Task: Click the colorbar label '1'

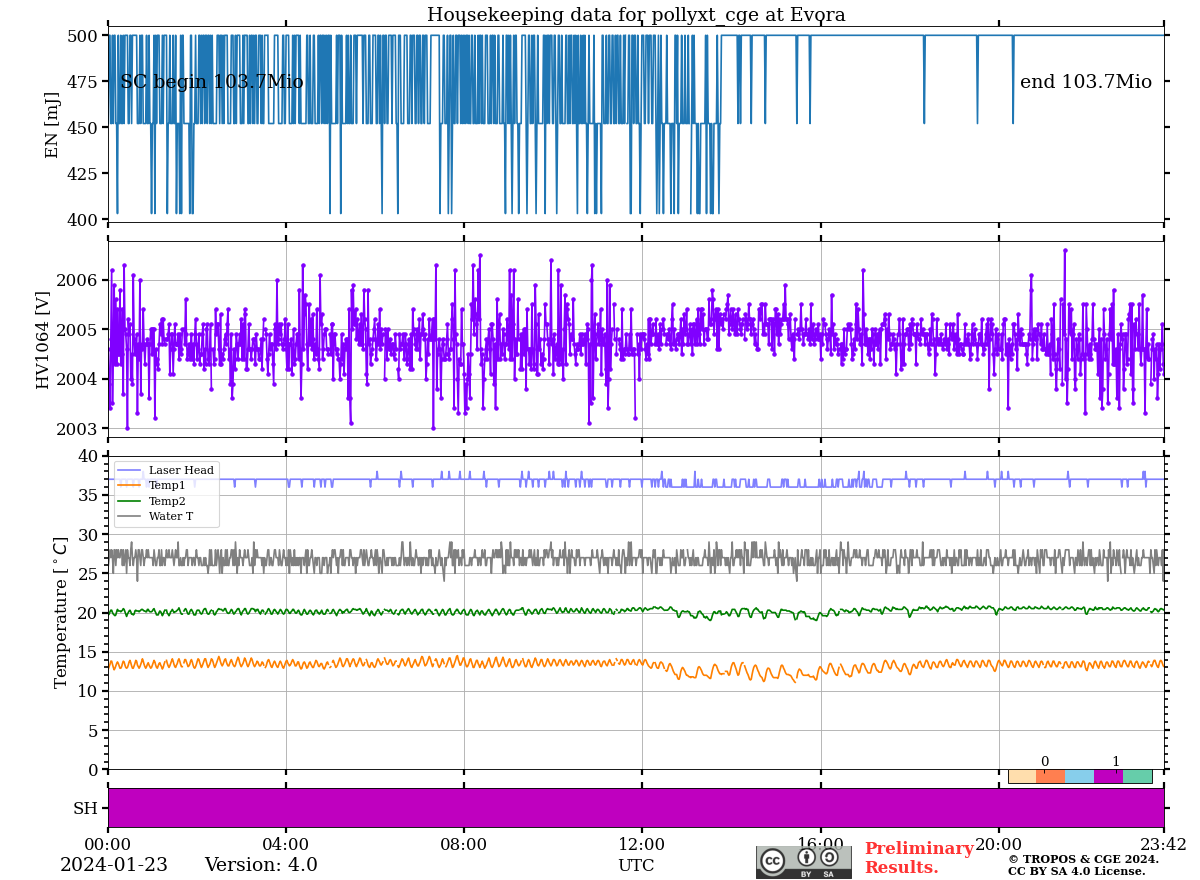Action: pos(1116,762)
